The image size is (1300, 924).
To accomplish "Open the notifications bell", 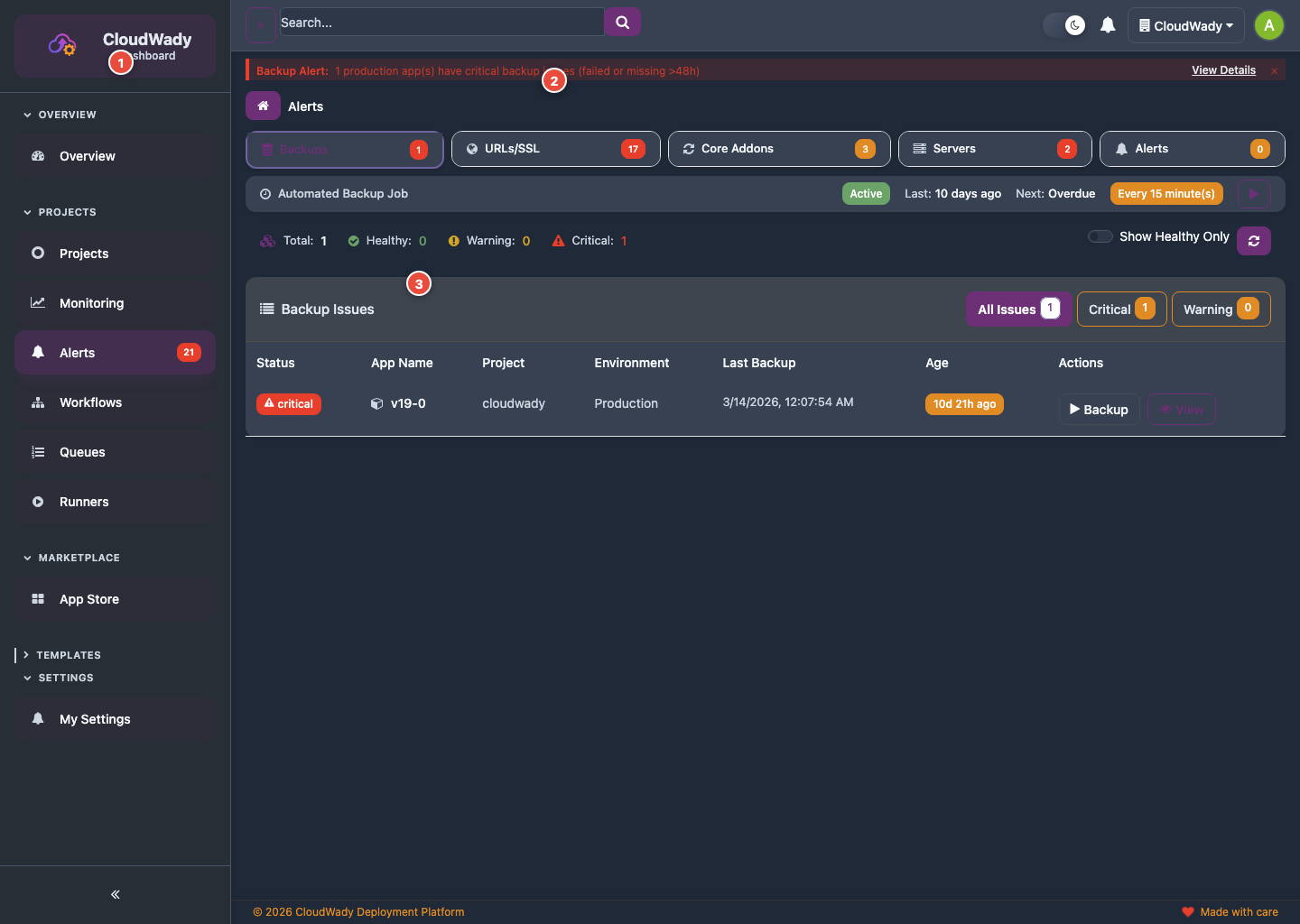I will tap(1108, 24).
